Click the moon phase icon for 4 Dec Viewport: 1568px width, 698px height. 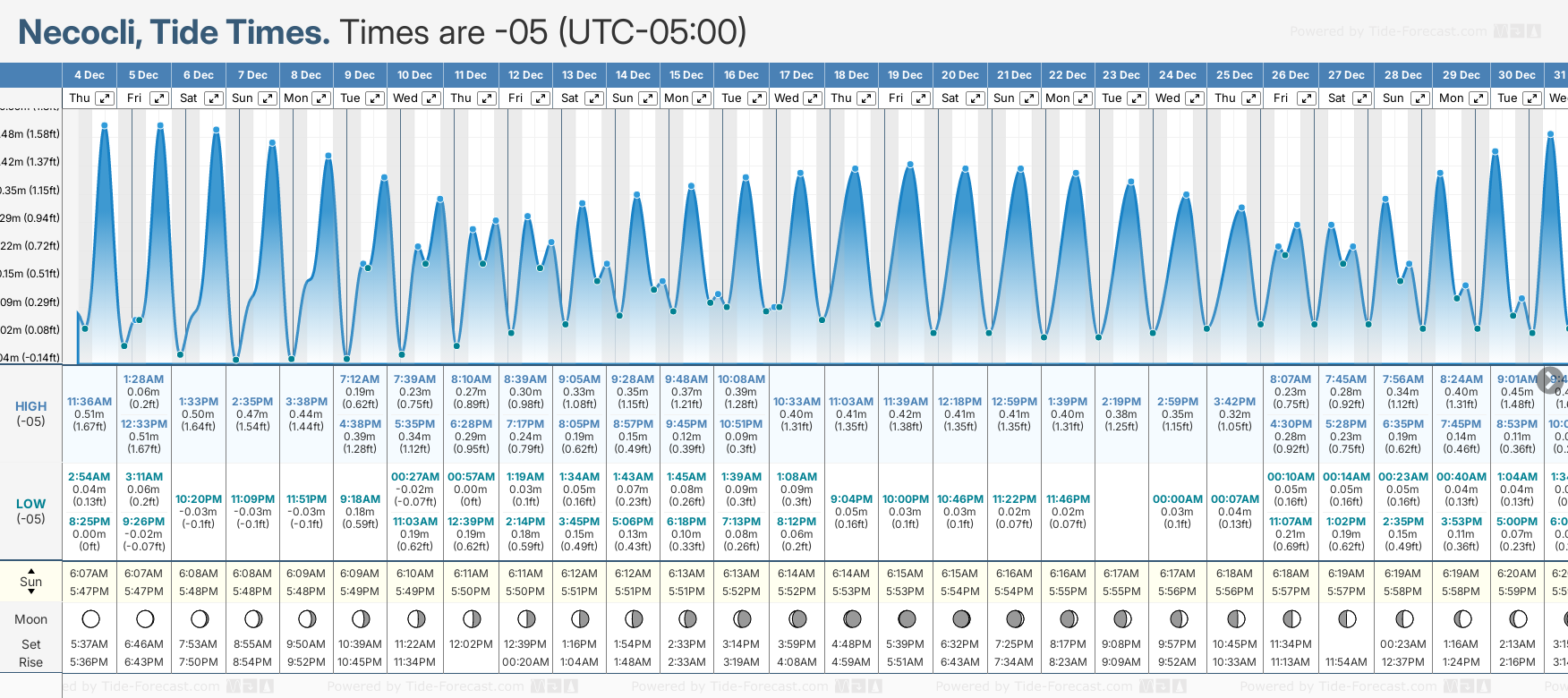[x=89, y=619]
